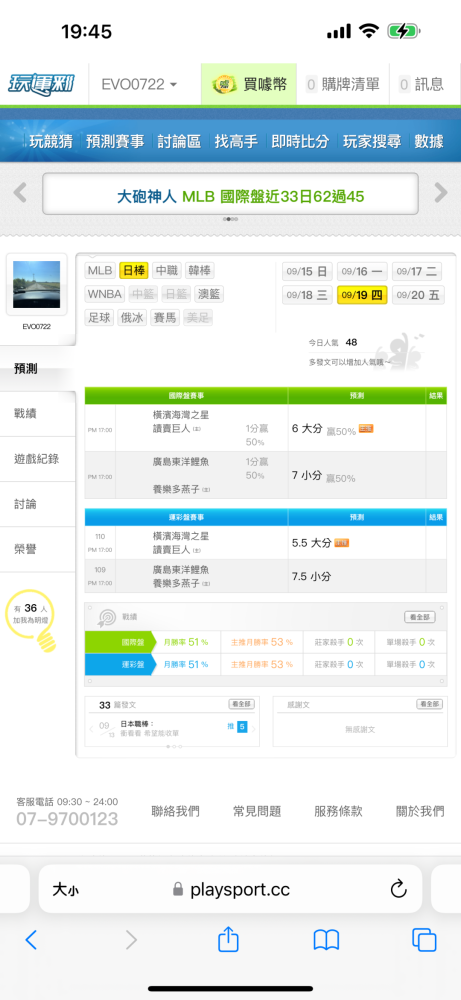
Task: Tap the Safari back arrow
Action: [31, 940]
